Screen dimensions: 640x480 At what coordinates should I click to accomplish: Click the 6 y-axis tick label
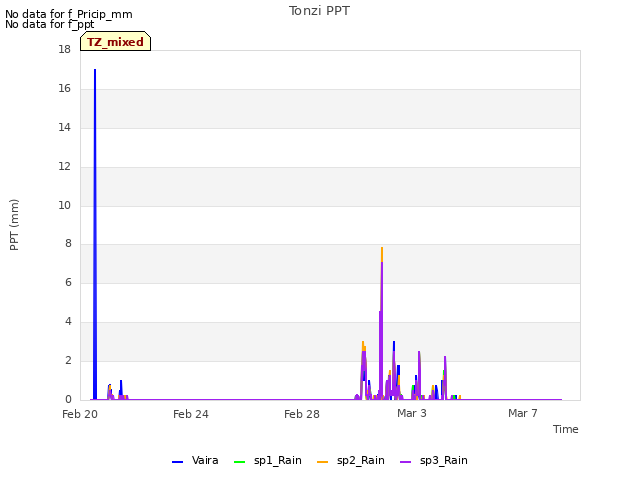(68, 282)
